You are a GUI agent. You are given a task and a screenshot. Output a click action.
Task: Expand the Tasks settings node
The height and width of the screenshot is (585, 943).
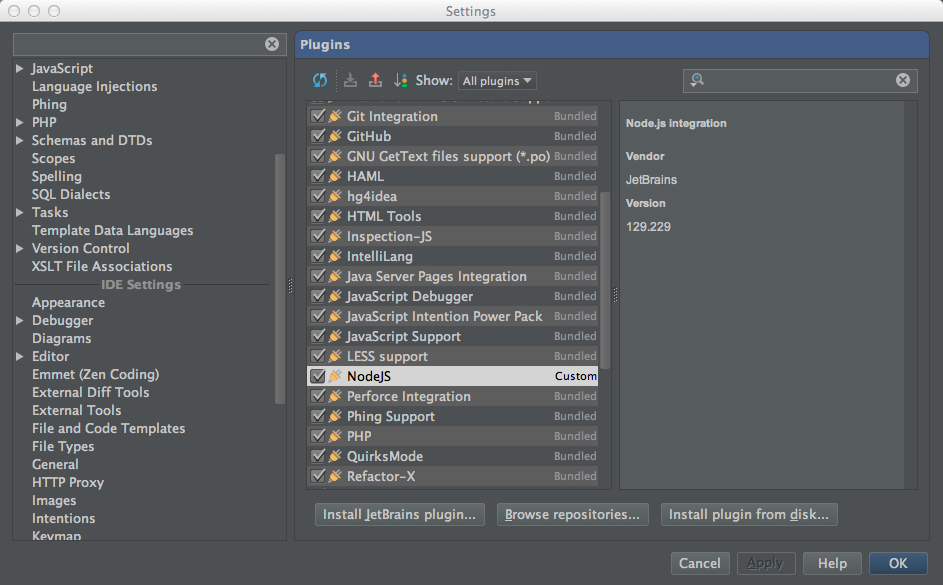pyautogui.click(x=19, y=213)
